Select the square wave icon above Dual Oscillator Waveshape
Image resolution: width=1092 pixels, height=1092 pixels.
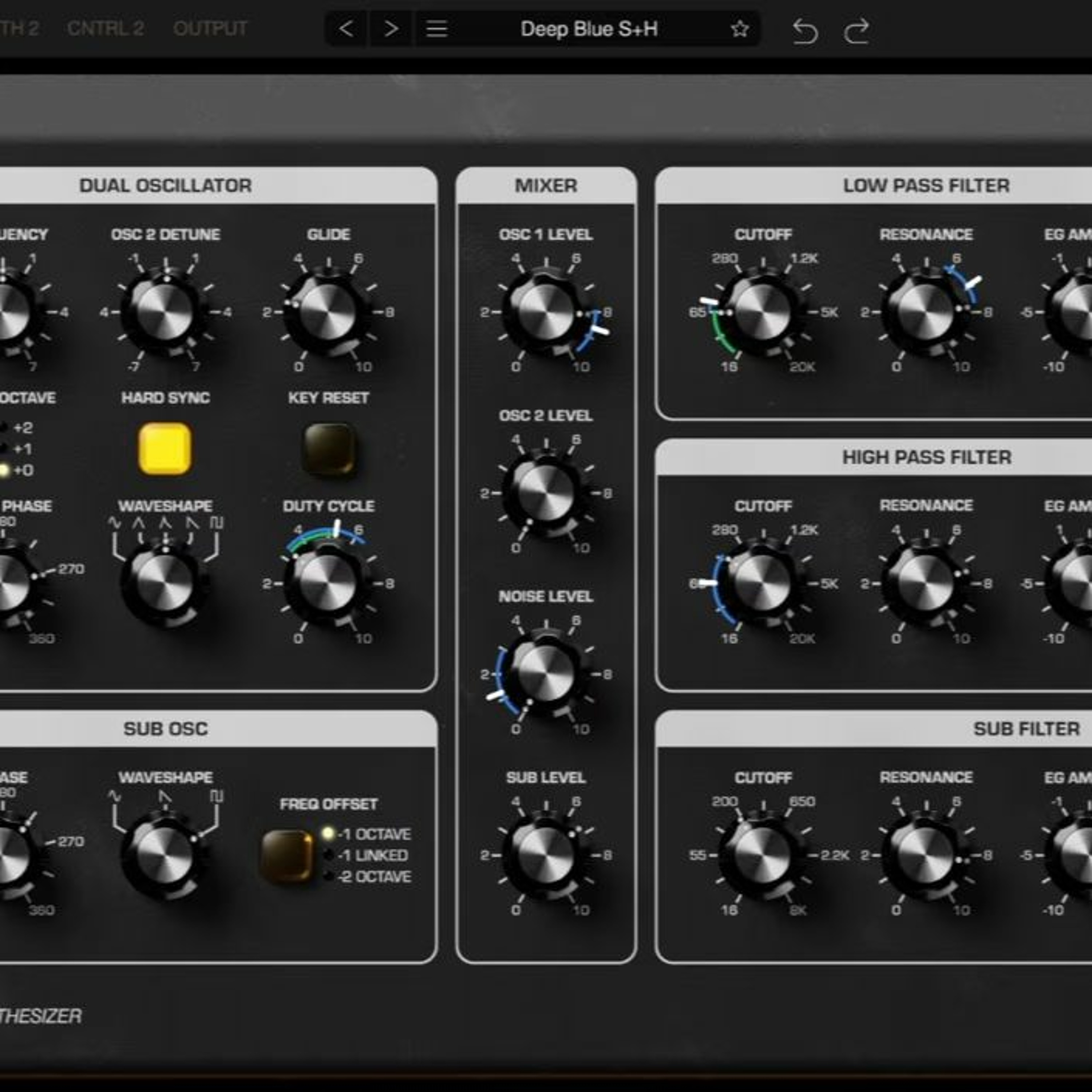pyautogui.click(x=217, y=523)
